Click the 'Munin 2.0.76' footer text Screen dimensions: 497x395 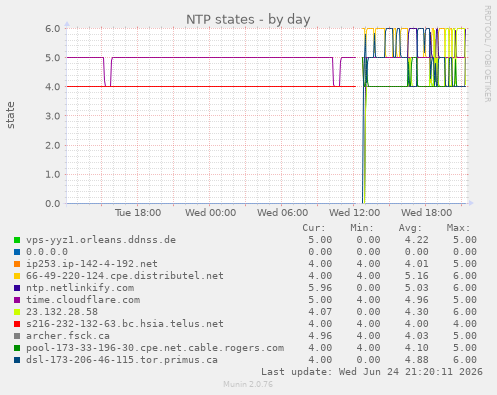tap(248, 384)
